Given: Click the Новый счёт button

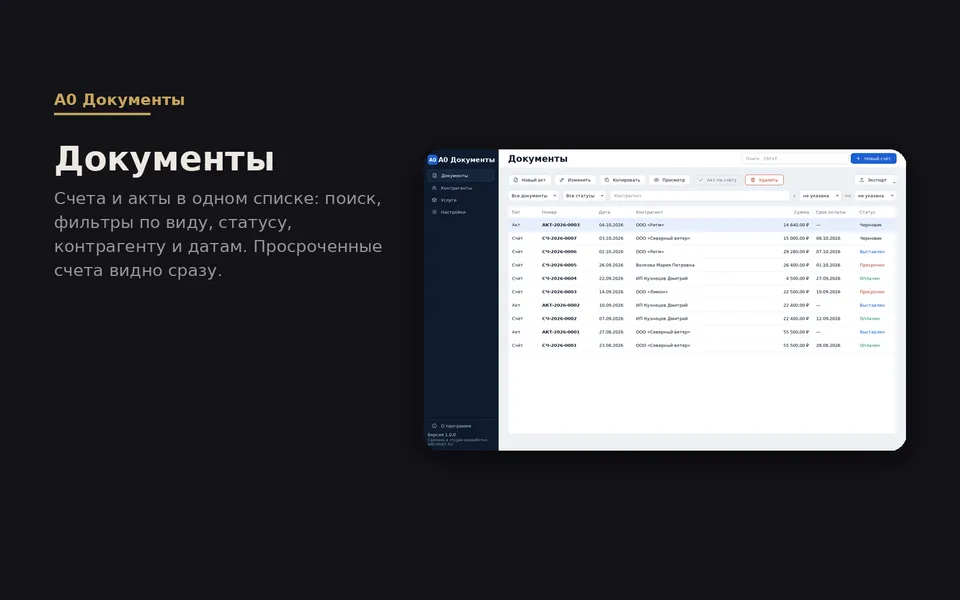Looking at the screenshot, I should click(873, 159).
